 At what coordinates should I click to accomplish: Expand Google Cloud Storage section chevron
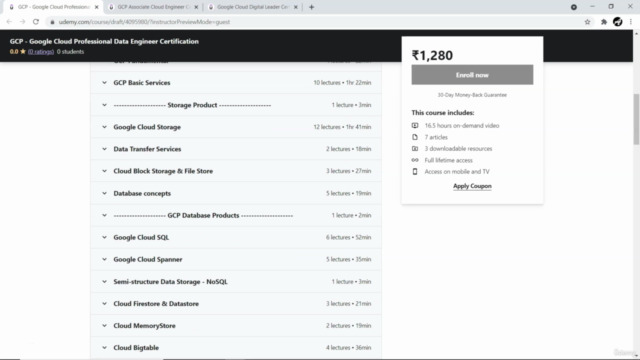pyautogui.click(x=104, y=127)
